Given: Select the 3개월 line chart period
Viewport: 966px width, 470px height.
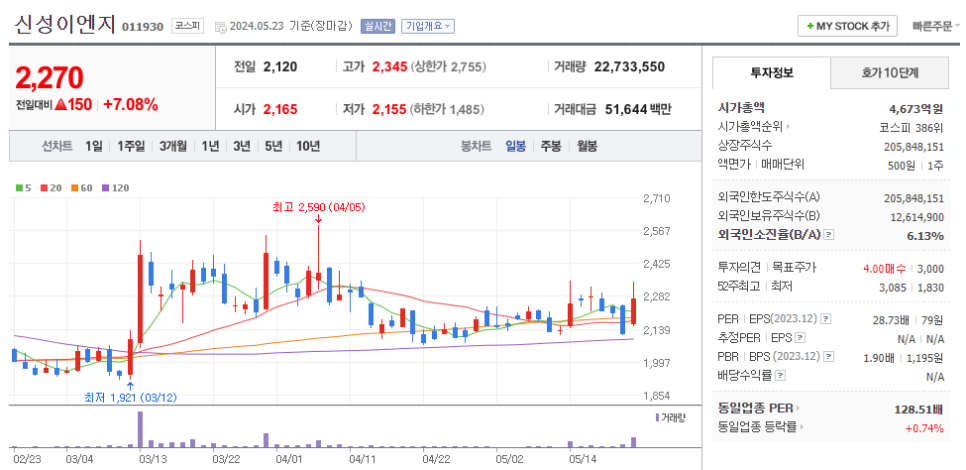Looking at the screenshot, I should pos(173,146).
